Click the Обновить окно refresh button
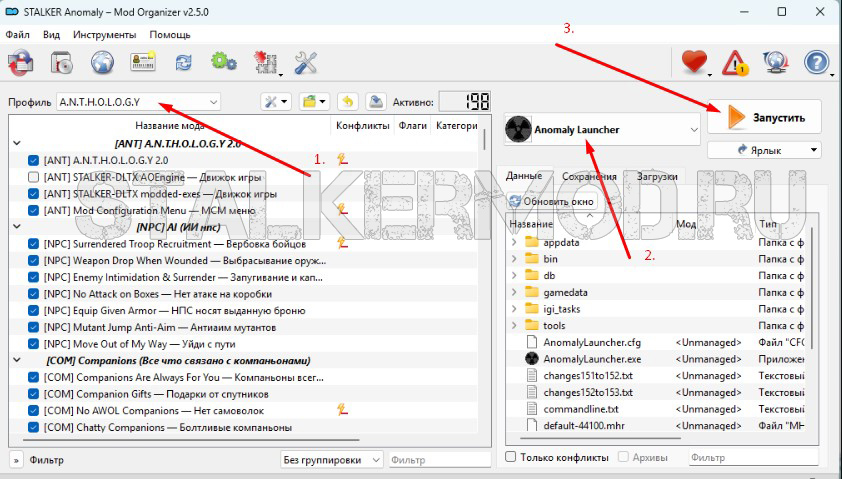 (551, 201)
